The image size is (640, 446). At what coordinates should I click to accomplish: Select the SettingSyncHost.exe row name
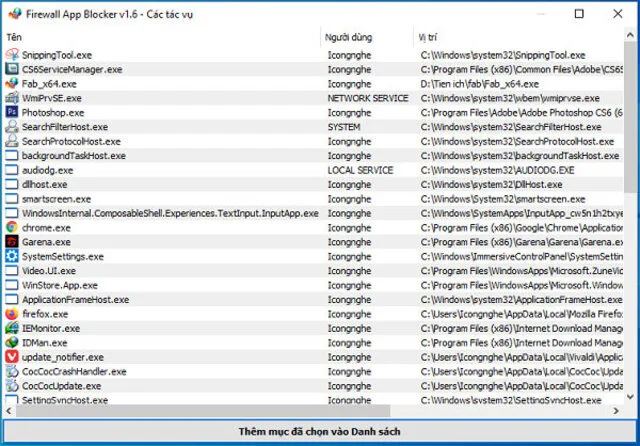pyautogui.click(x=65, y=400)
